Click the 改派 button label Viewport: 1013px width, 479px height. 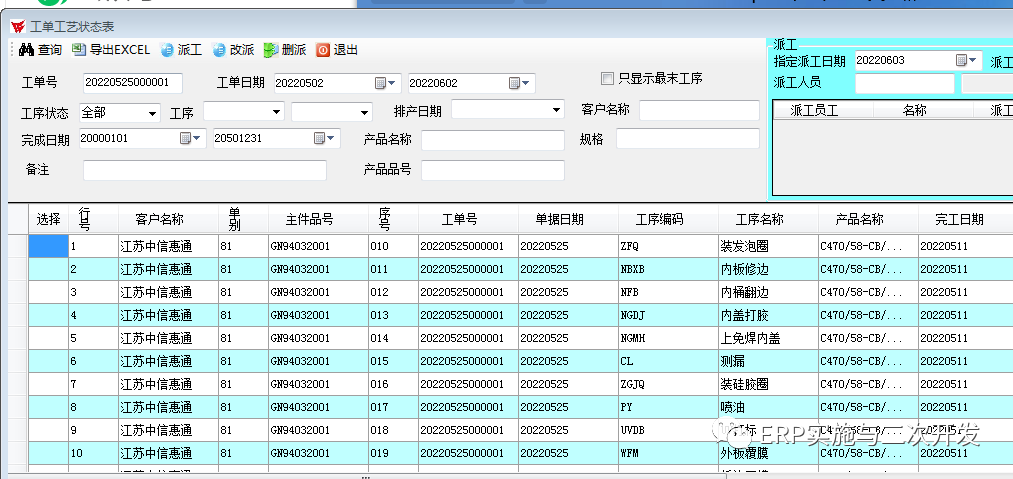(x=242, y=50)
